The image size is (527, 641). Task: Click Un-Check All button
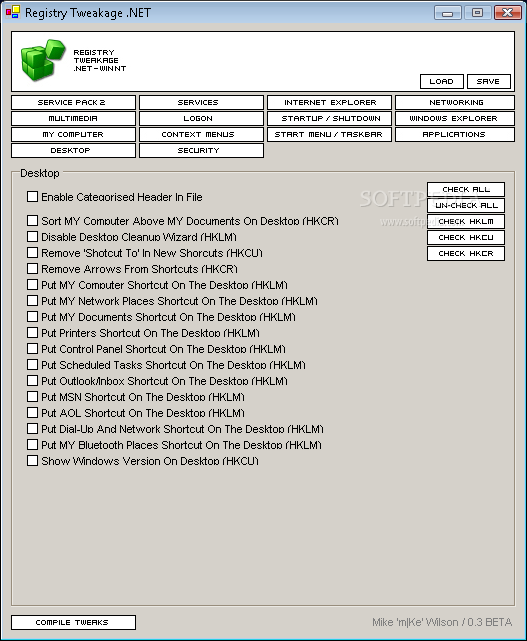(466, 205)
